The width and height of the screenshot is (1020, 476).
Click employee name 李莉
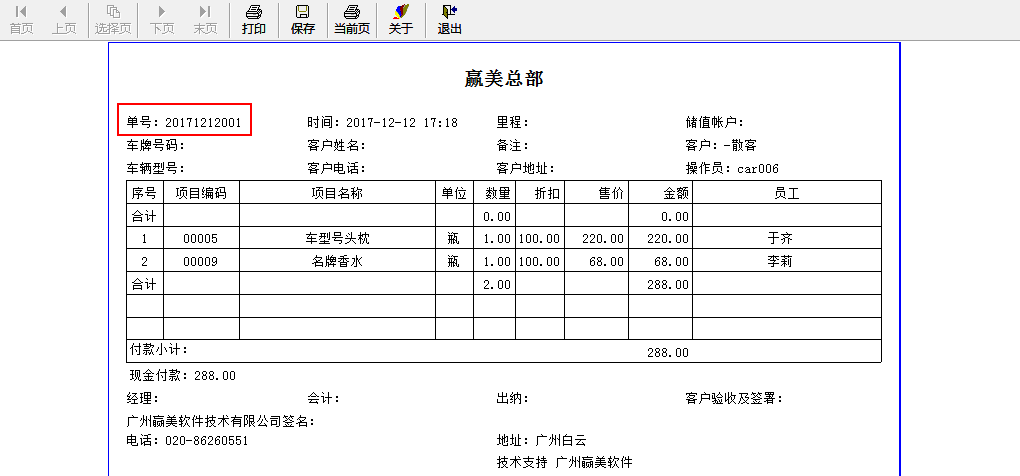click(786, 262)
